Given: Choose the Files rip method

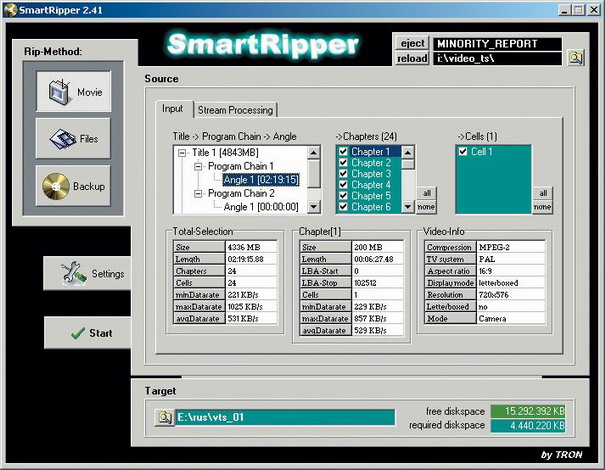Looking at the screenshot, I should (x=73, y=139).
